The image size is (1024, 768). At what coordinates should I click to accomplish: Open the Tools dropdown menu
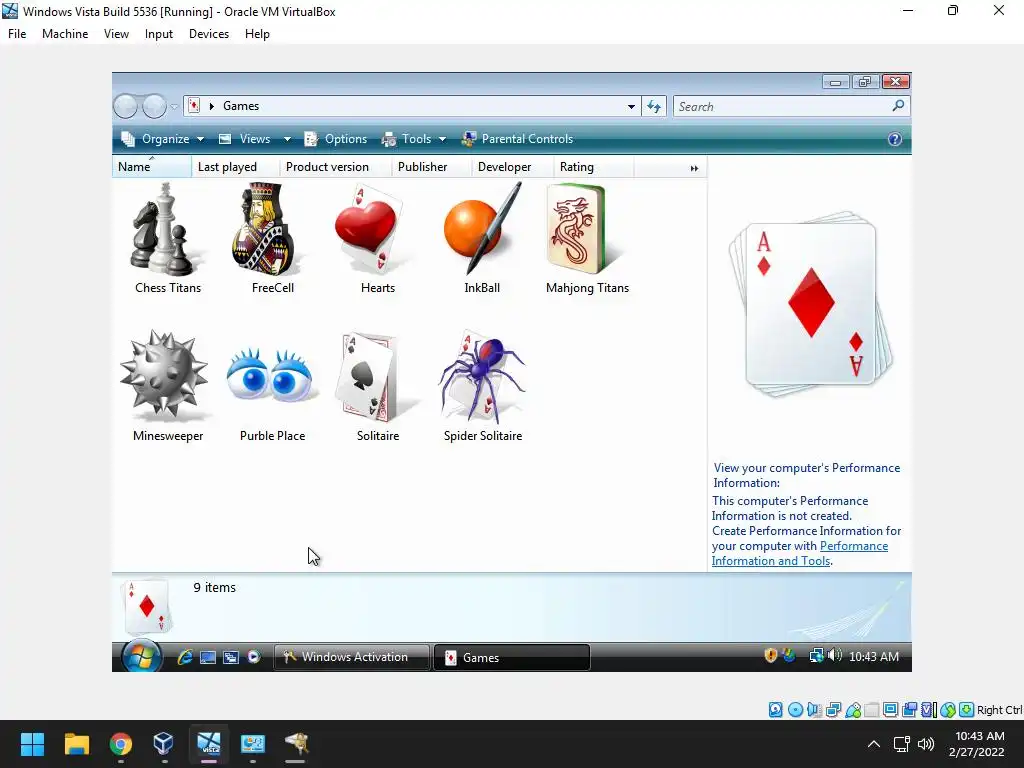(414, 139)
